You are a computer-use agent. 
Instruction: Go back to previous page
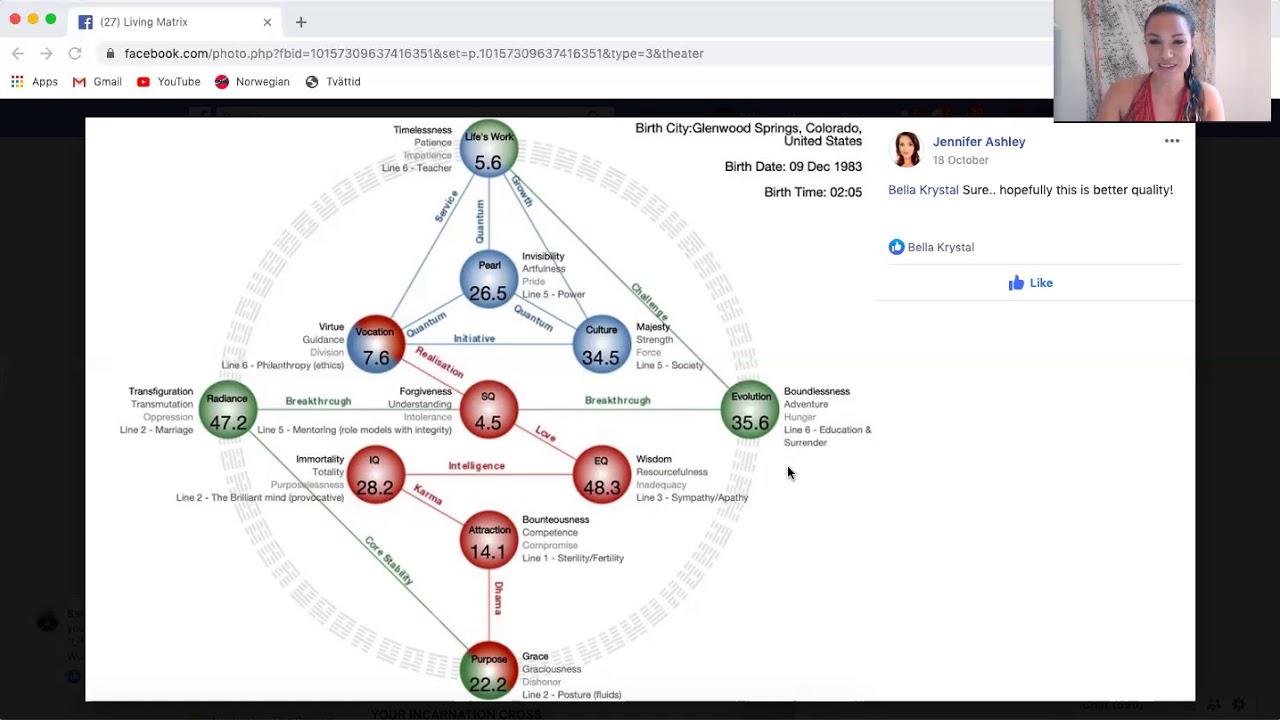tap(18, 53)
